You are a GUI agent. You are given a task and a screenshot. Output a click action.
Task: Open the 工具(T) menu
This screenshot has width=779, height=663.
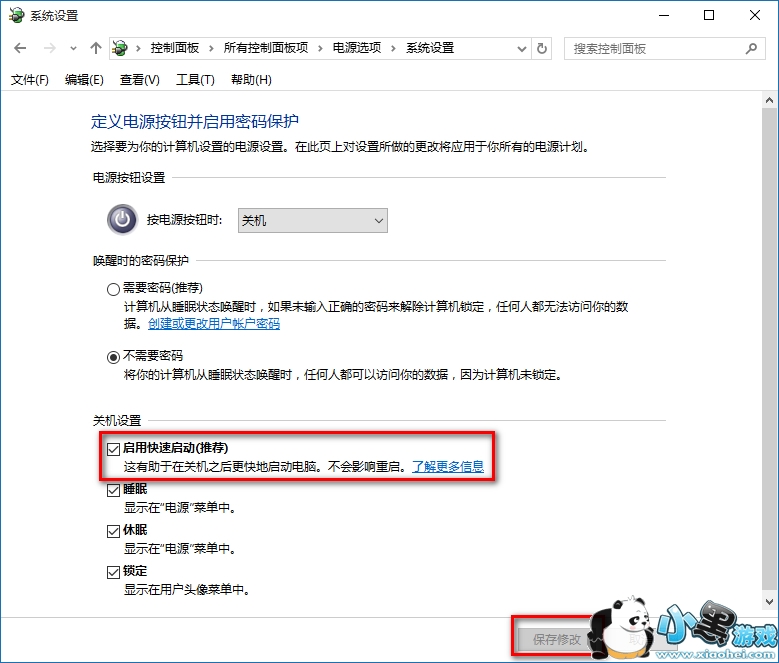195,80
